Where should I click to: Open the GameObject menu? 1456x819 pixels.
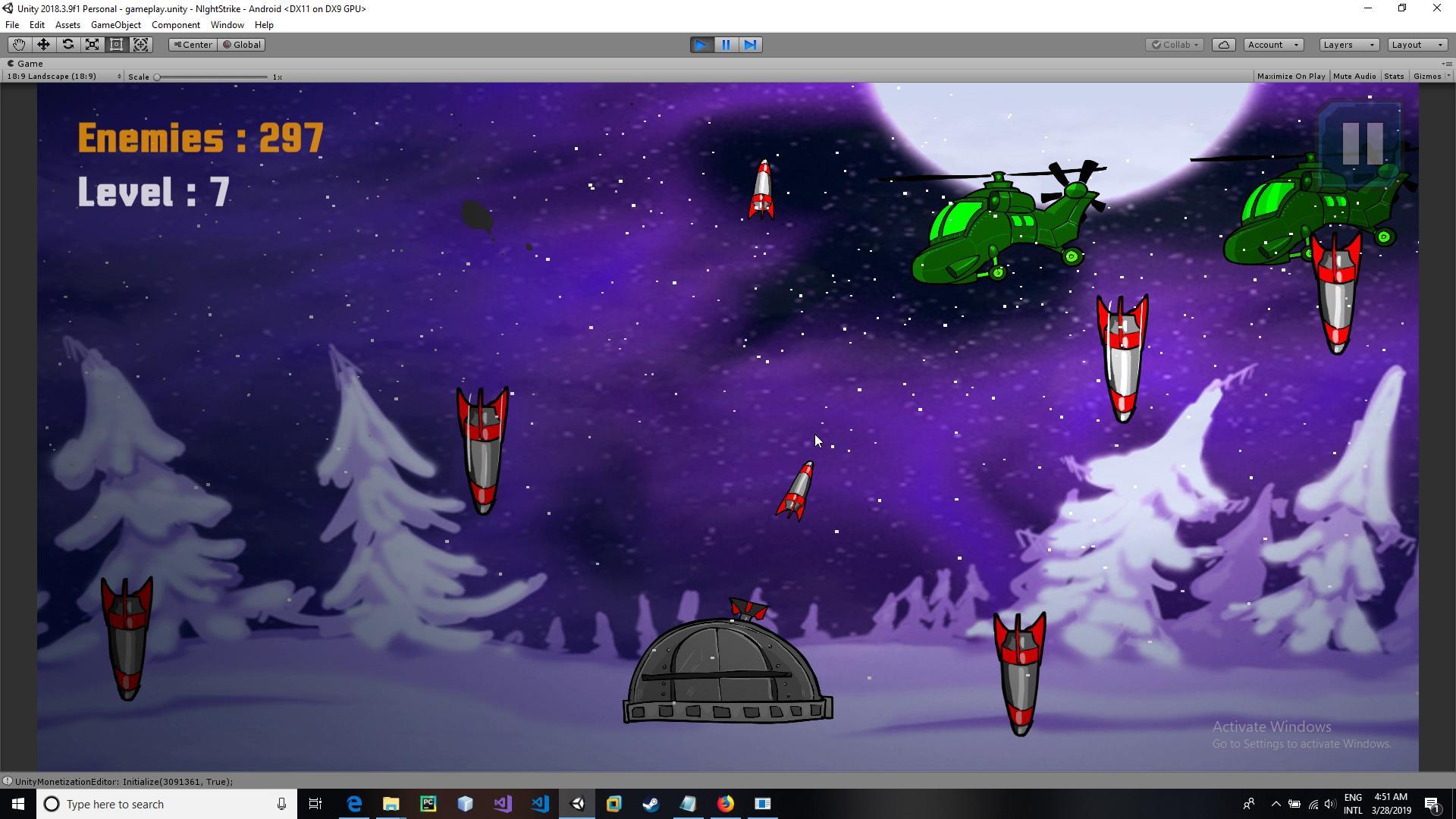115,24
